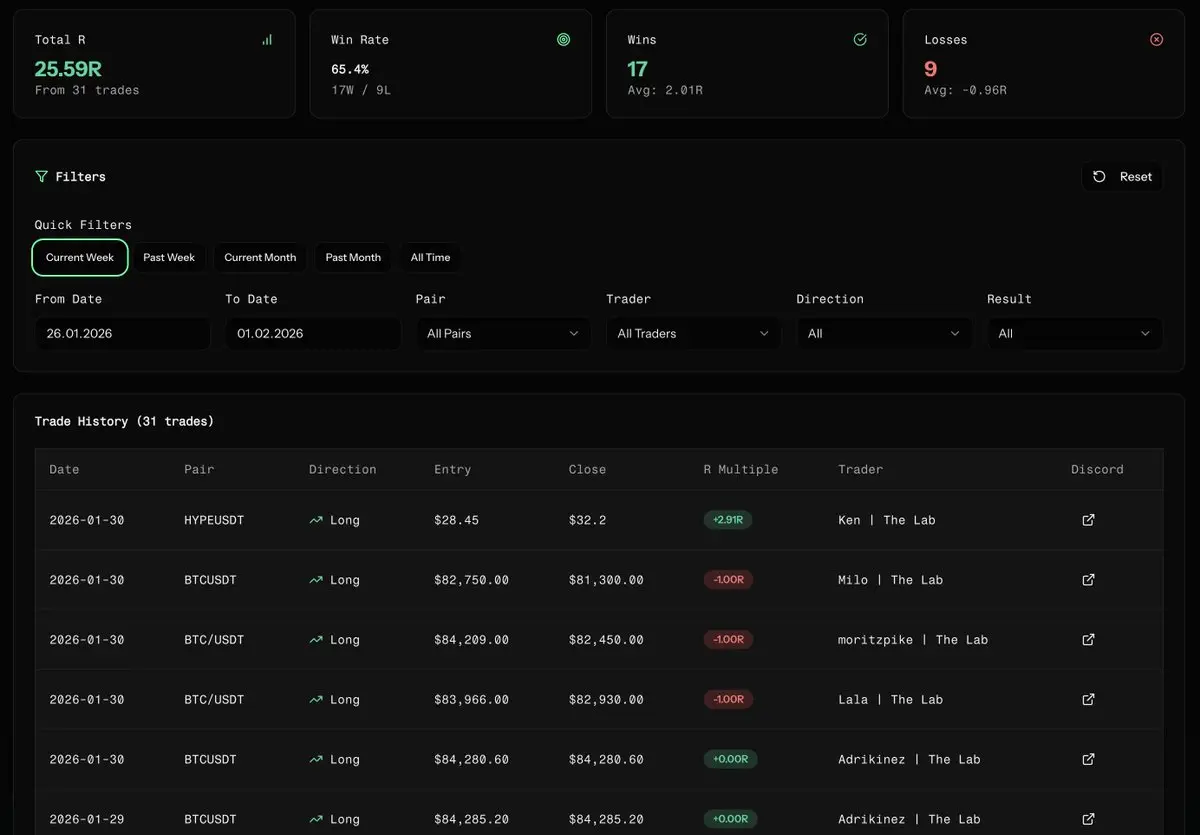The image size is (1200, 835).
Task: Click the 25.59R total value
Action: [68, 69]
